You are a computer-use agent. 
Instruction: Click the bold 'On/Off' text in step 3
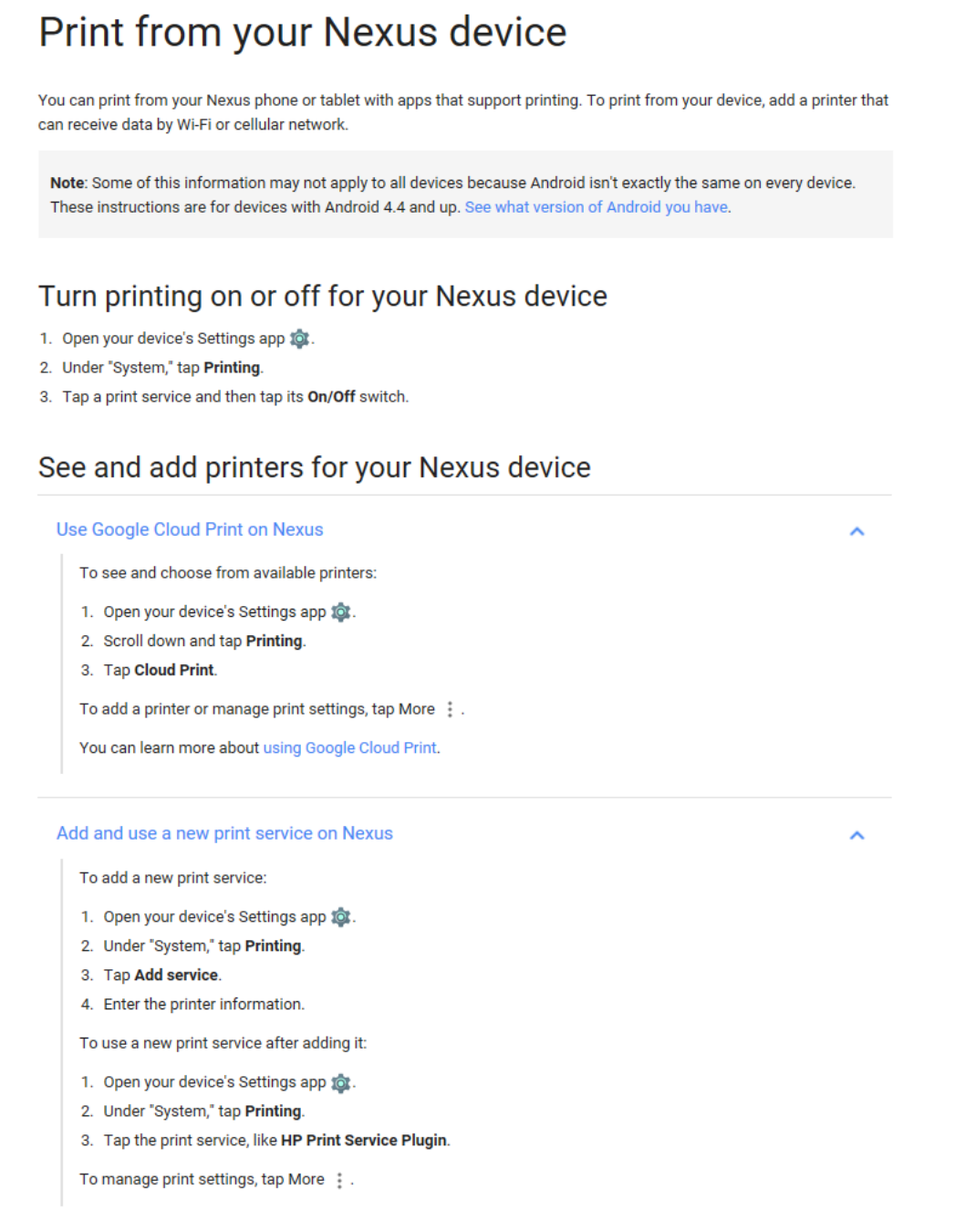click(331, 397)
